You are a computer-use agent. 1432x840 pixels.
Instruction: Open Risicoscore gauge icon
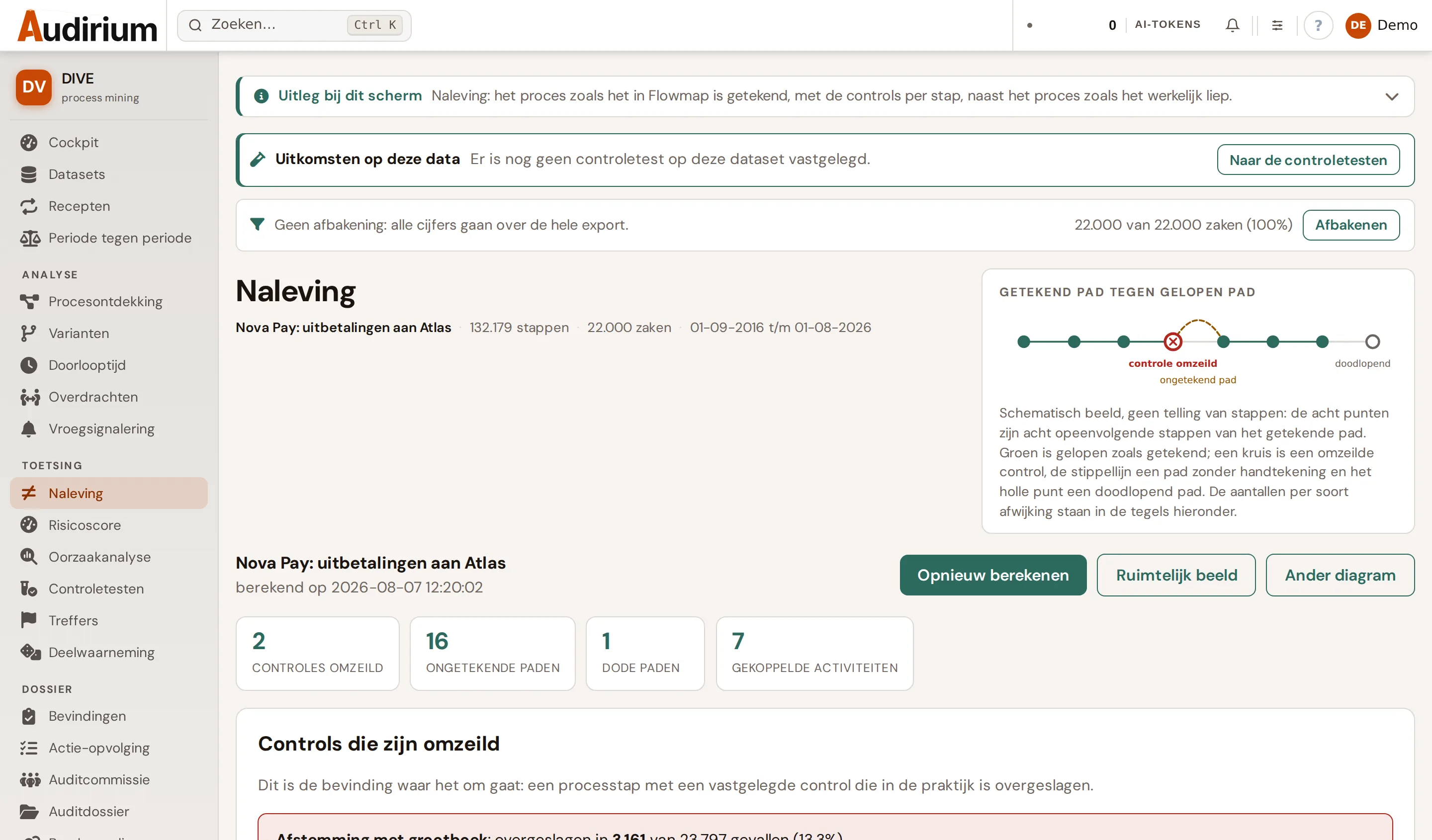click(28, 524)
